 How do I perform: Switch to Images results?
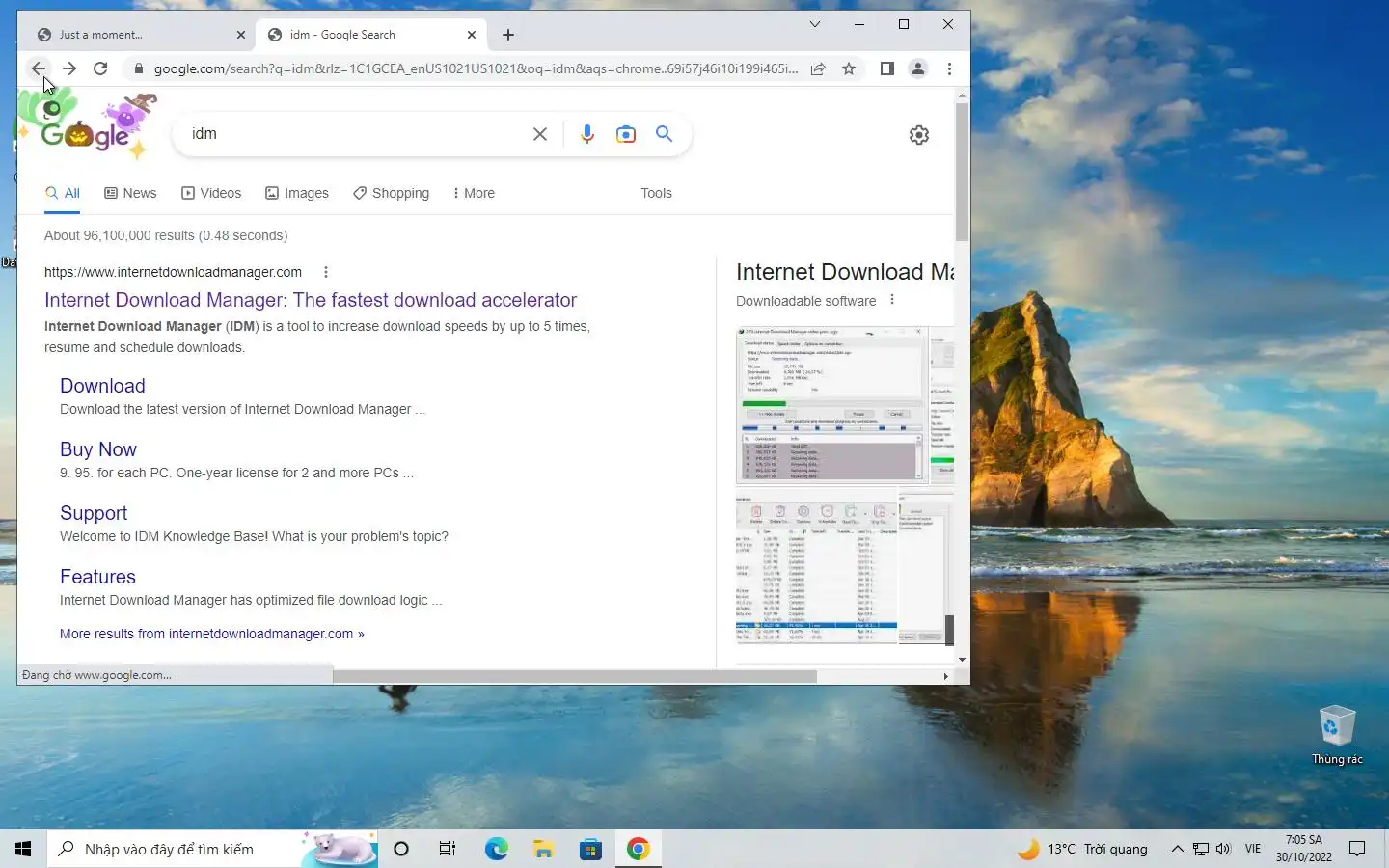(297, 193)
